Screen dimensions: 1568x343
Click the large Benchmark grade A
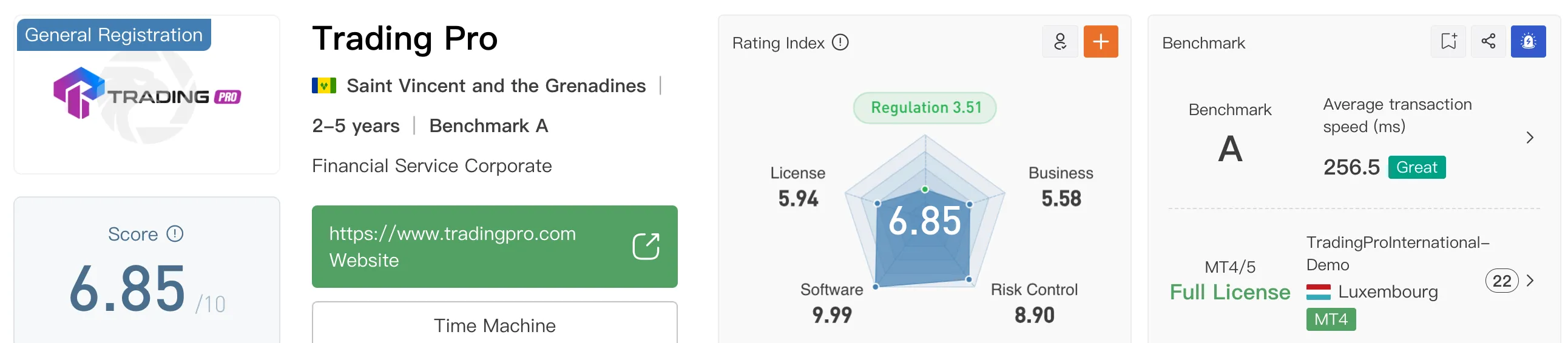pyautogui.click(x=1229, y=149)
